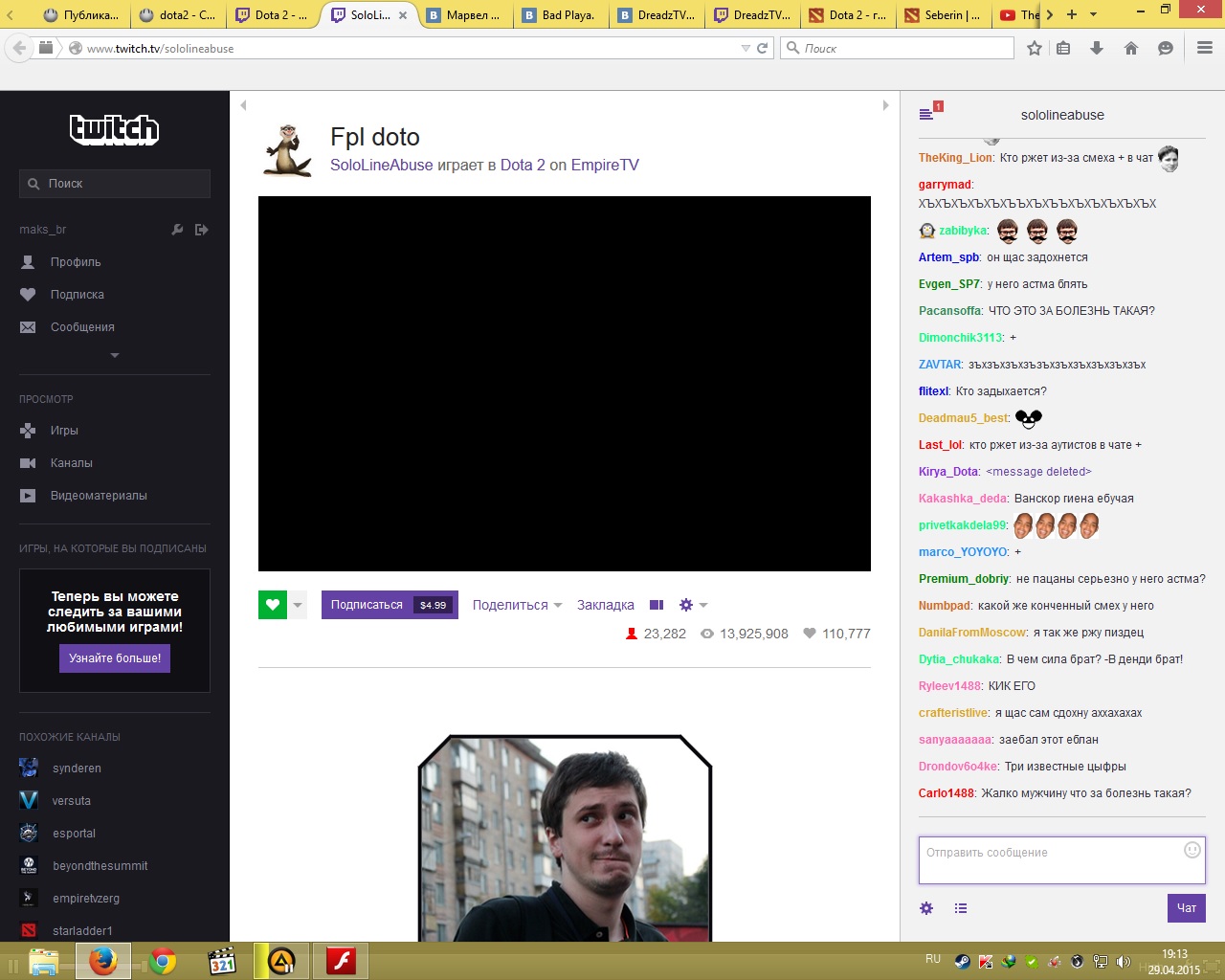Switch to theater mode icon
1225x980 pixels.
[x=657, y=605]
